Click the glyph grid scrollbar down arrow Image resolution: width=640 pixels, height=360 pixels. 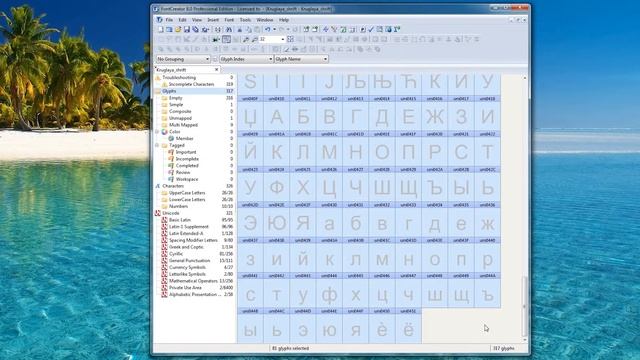click(x=525, y=340)
